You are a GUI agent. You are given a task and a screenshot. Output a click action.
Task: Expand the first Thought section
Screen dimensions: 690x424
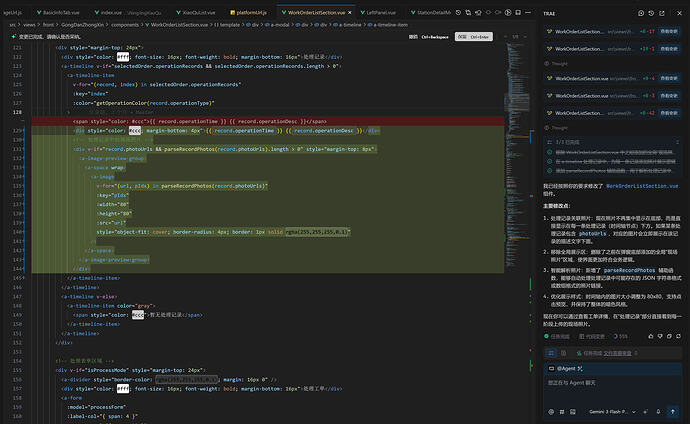(x=556, y=64)
